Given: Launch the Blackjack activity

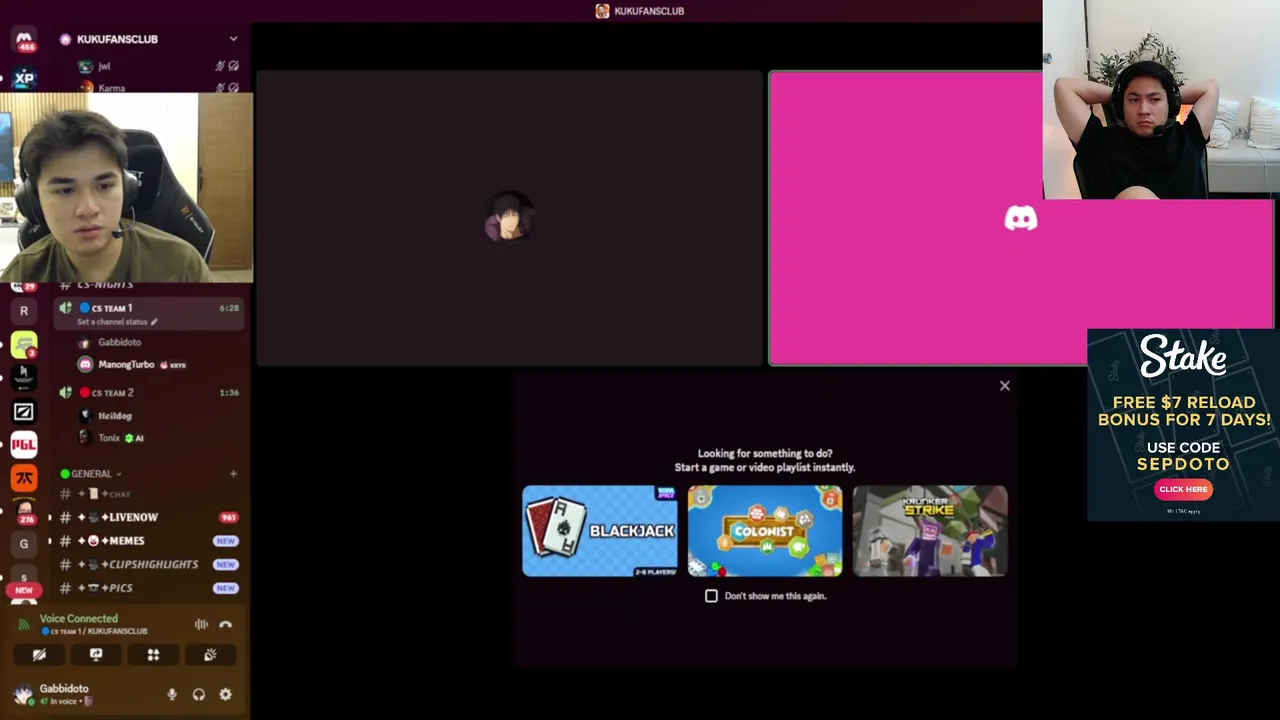Looking at the screenshot, I should (x=600, y=531).
